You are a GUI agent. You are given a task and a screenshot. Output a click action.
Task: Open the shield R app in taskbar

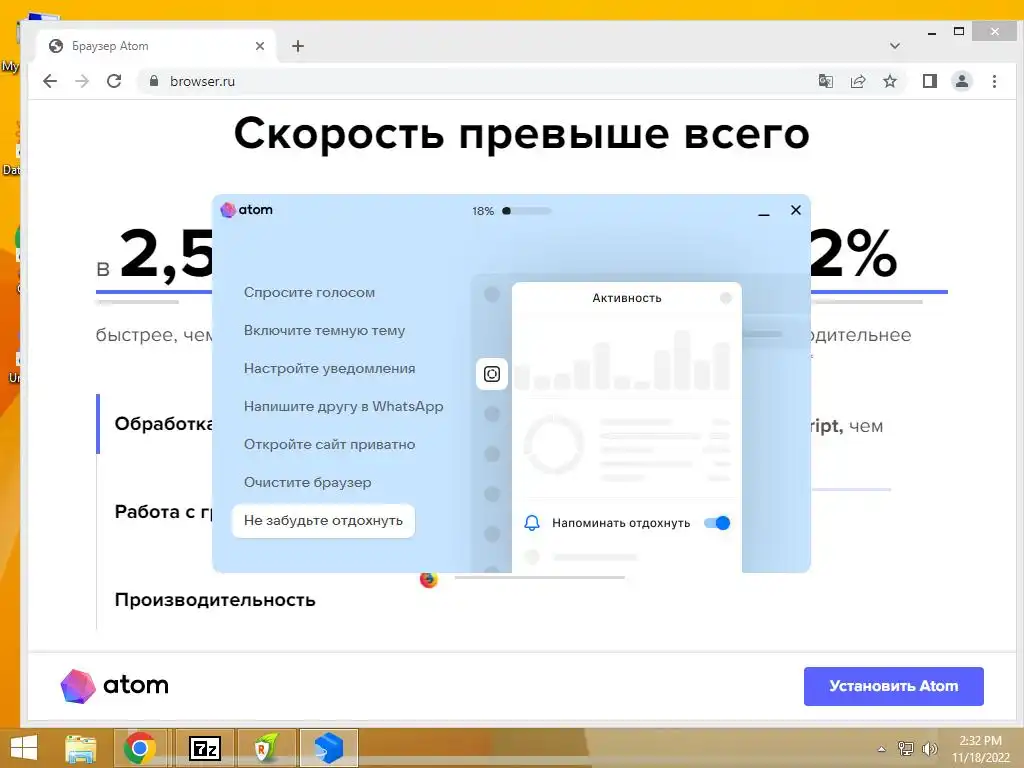click(x=266, y=748)
